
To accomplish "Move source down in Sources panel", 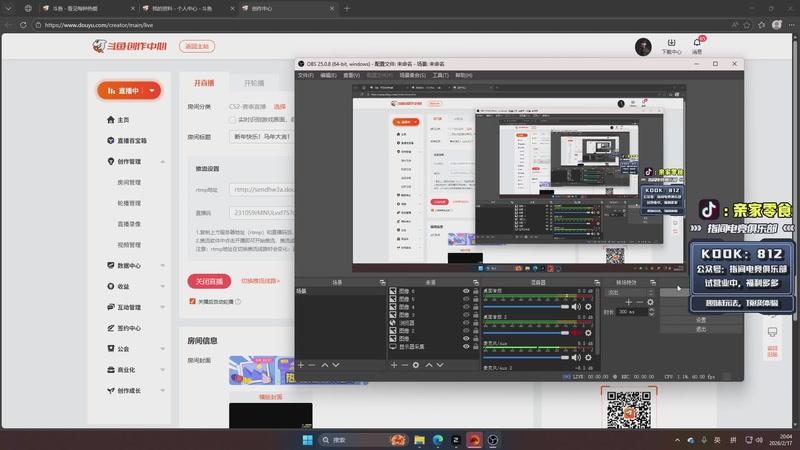I will [440, 365].
